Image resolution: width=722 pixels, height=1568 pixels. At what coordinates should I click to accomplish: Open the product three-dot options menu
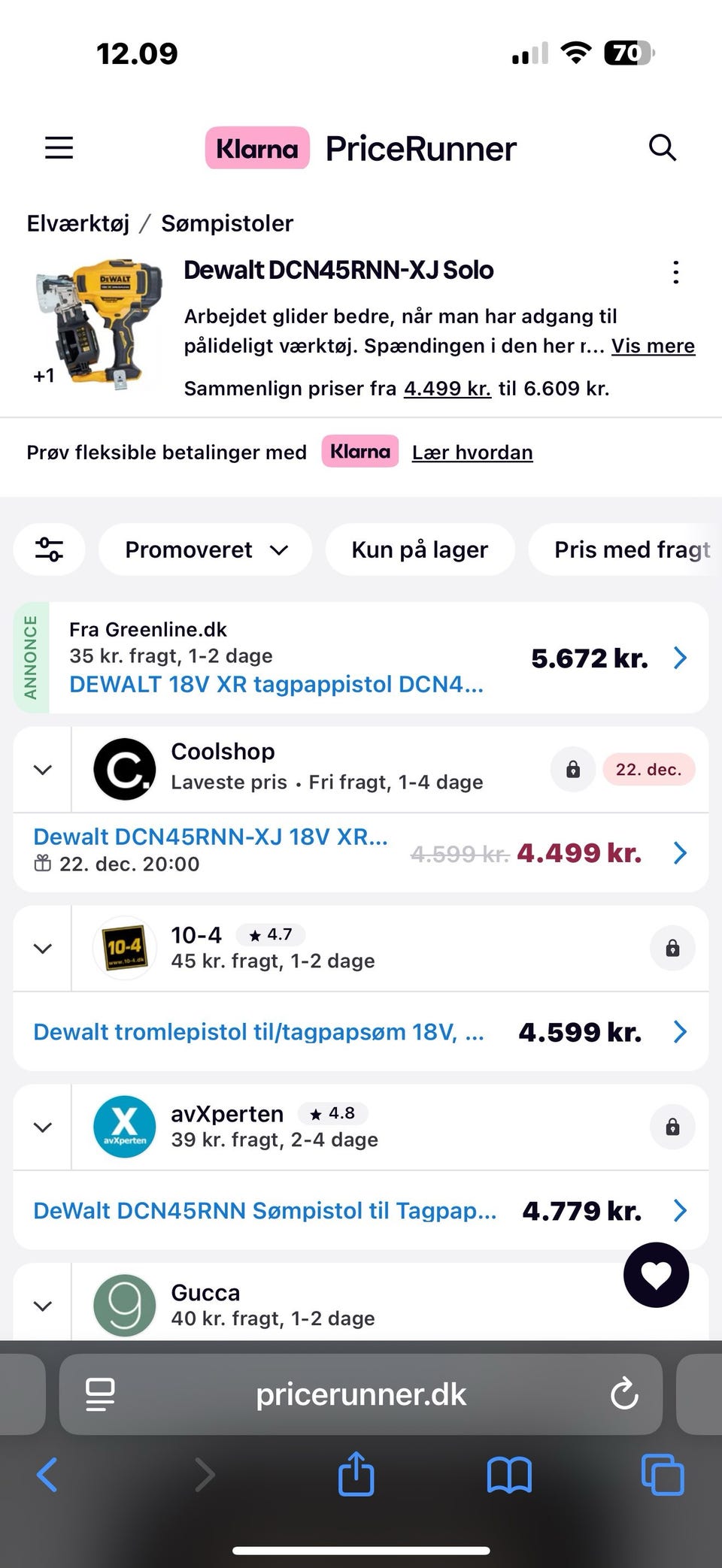675,272
